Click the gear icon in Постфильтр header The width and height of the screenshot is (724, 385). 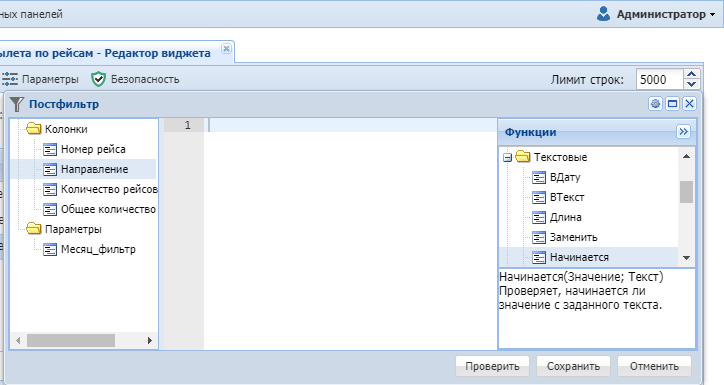(x=655, y=104)
